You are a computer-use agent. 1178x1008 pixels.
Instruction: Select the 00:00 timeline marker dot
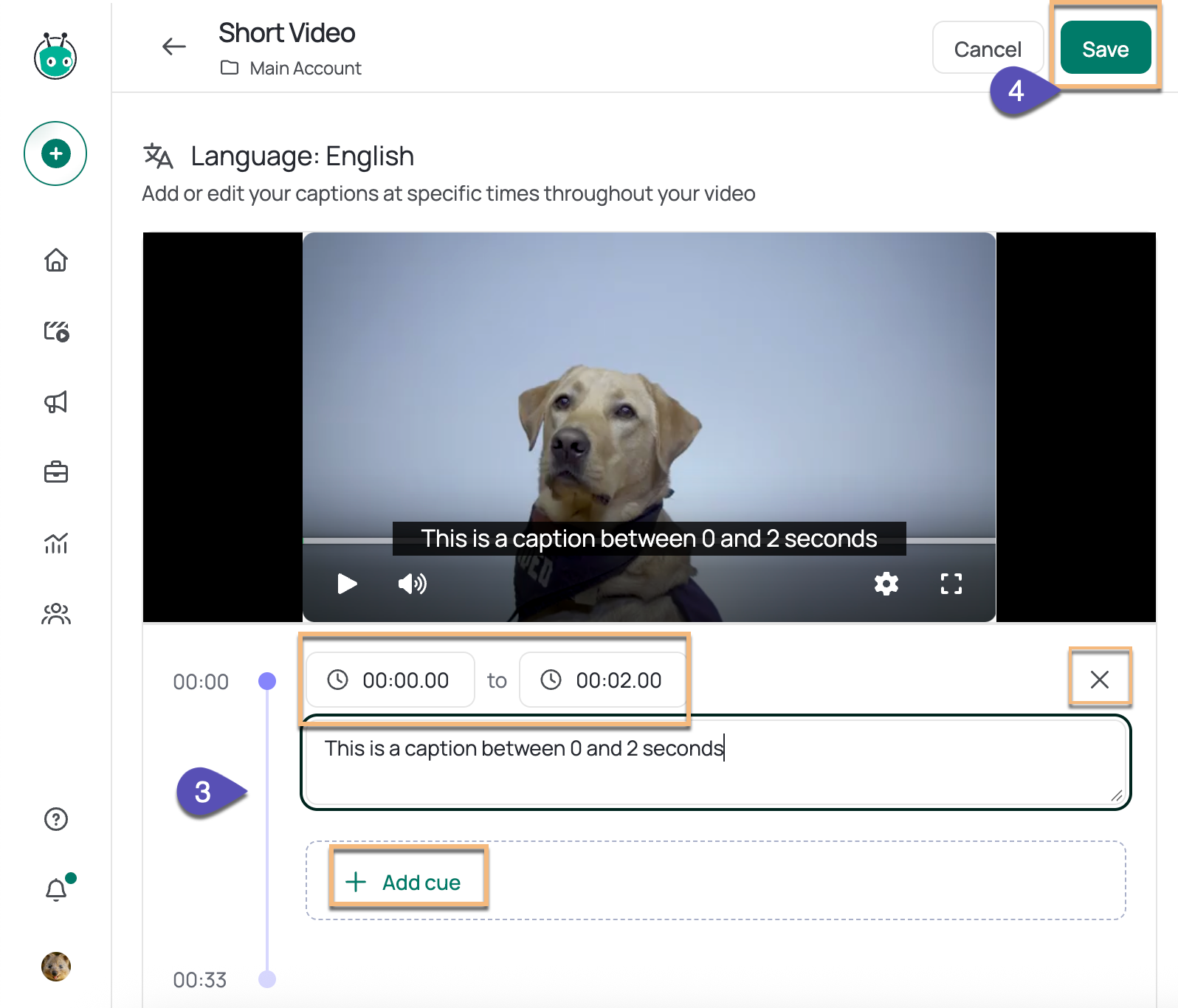tap(267, 680)
